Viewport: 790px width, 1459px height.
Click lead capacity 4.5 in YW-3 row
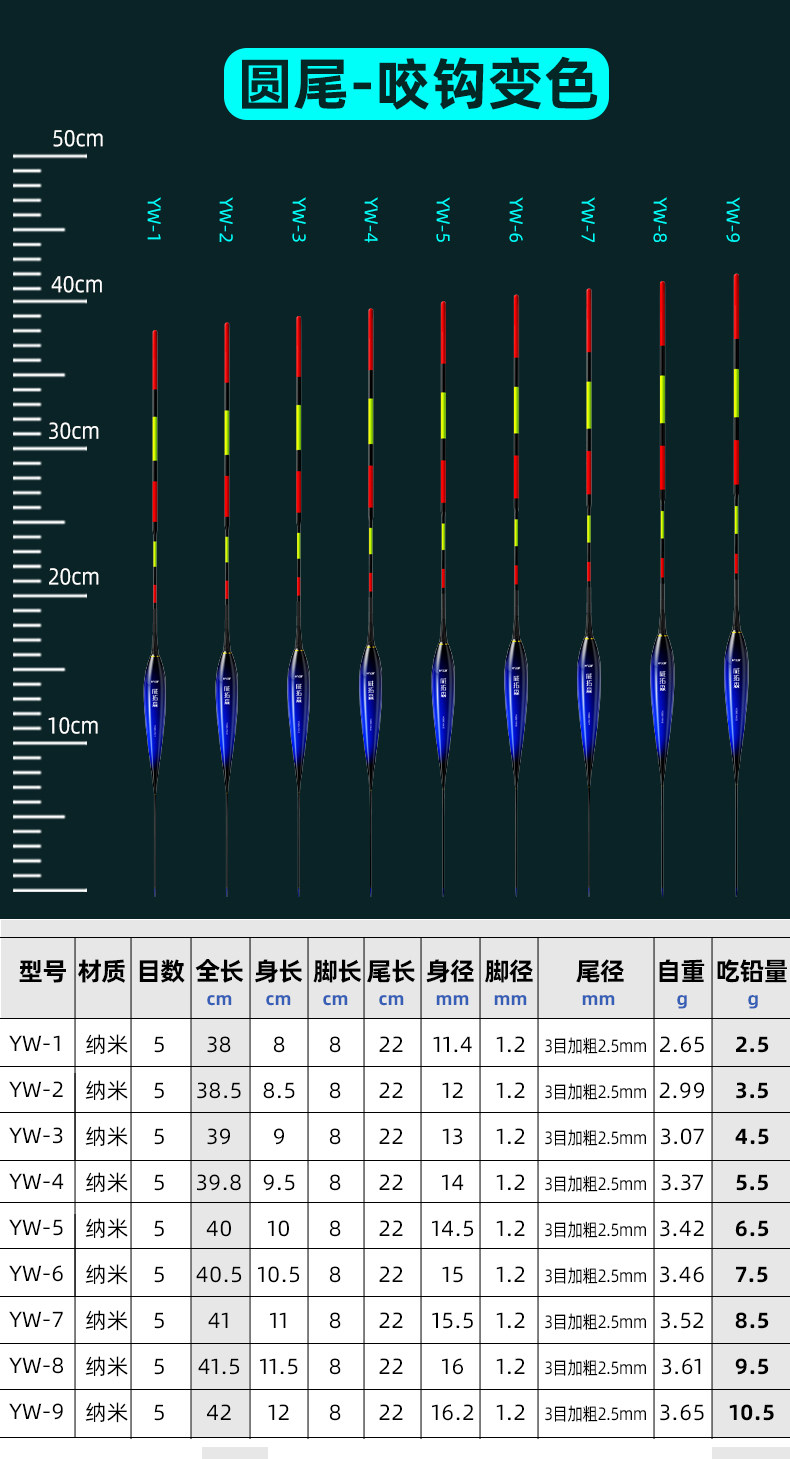point(752,1136)
